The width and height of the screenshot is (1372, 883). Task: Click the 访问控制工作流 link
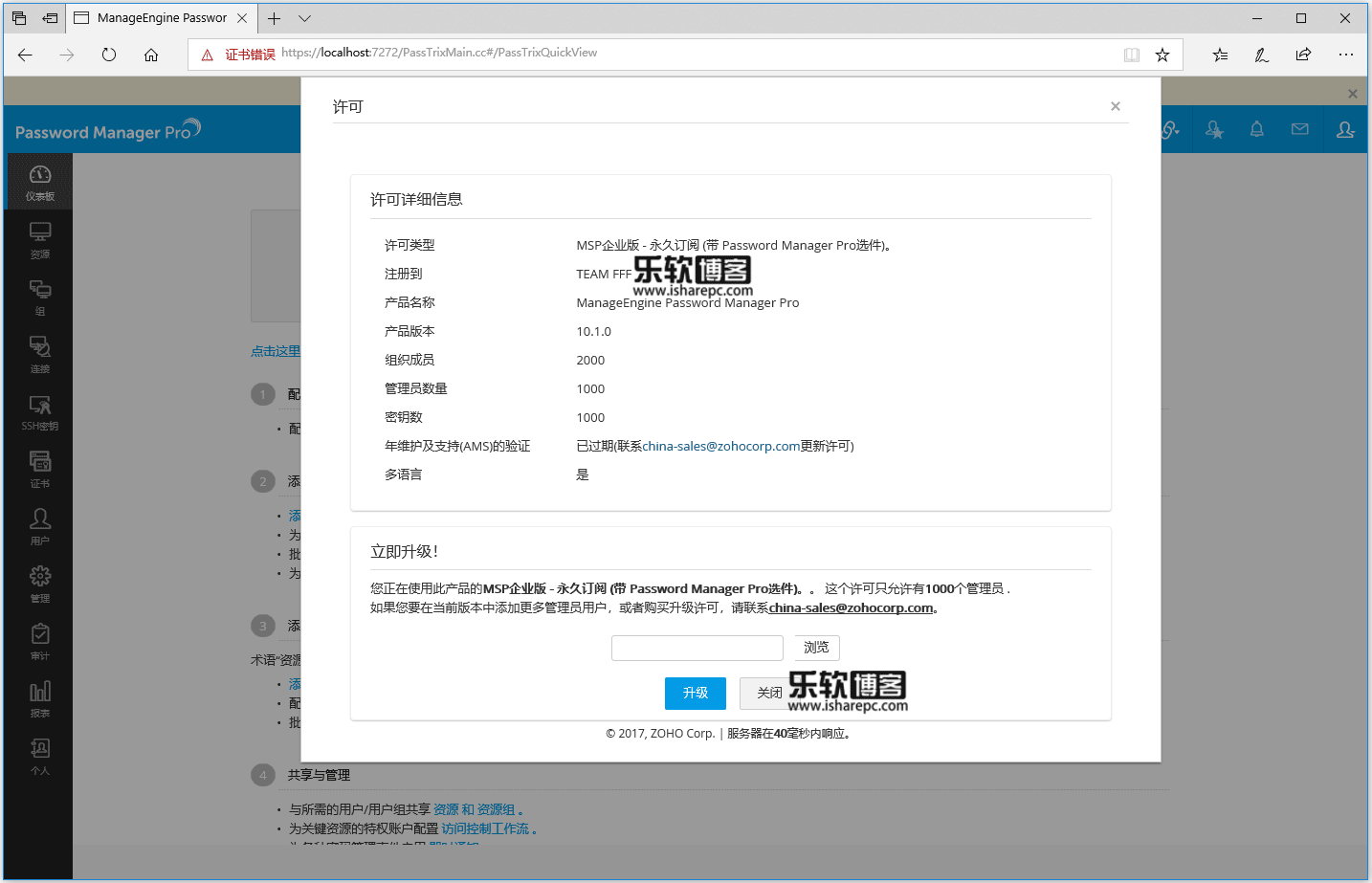pos(485,828)
